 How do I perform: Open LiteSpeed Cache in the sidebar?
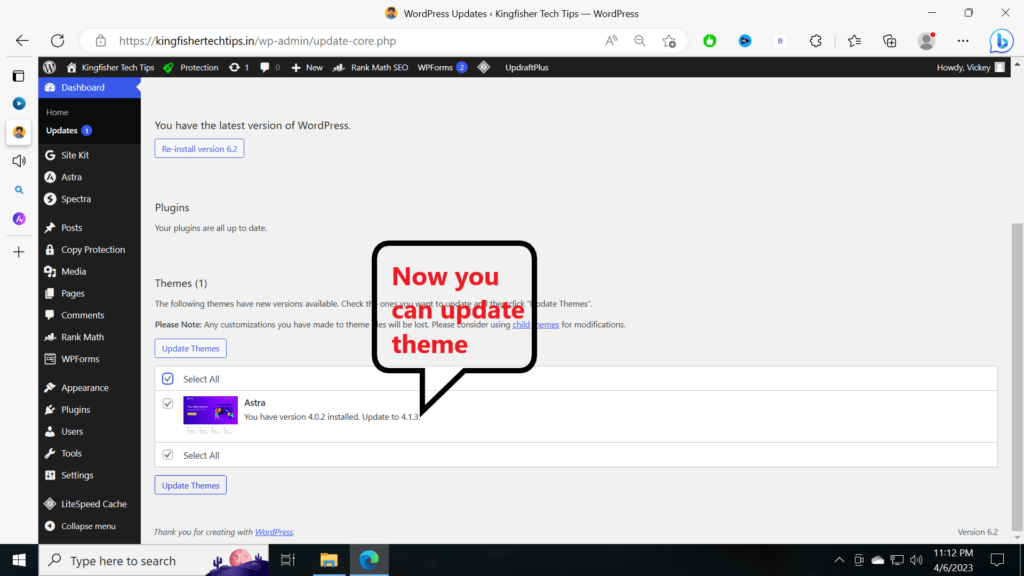click(x=89, y=504)
